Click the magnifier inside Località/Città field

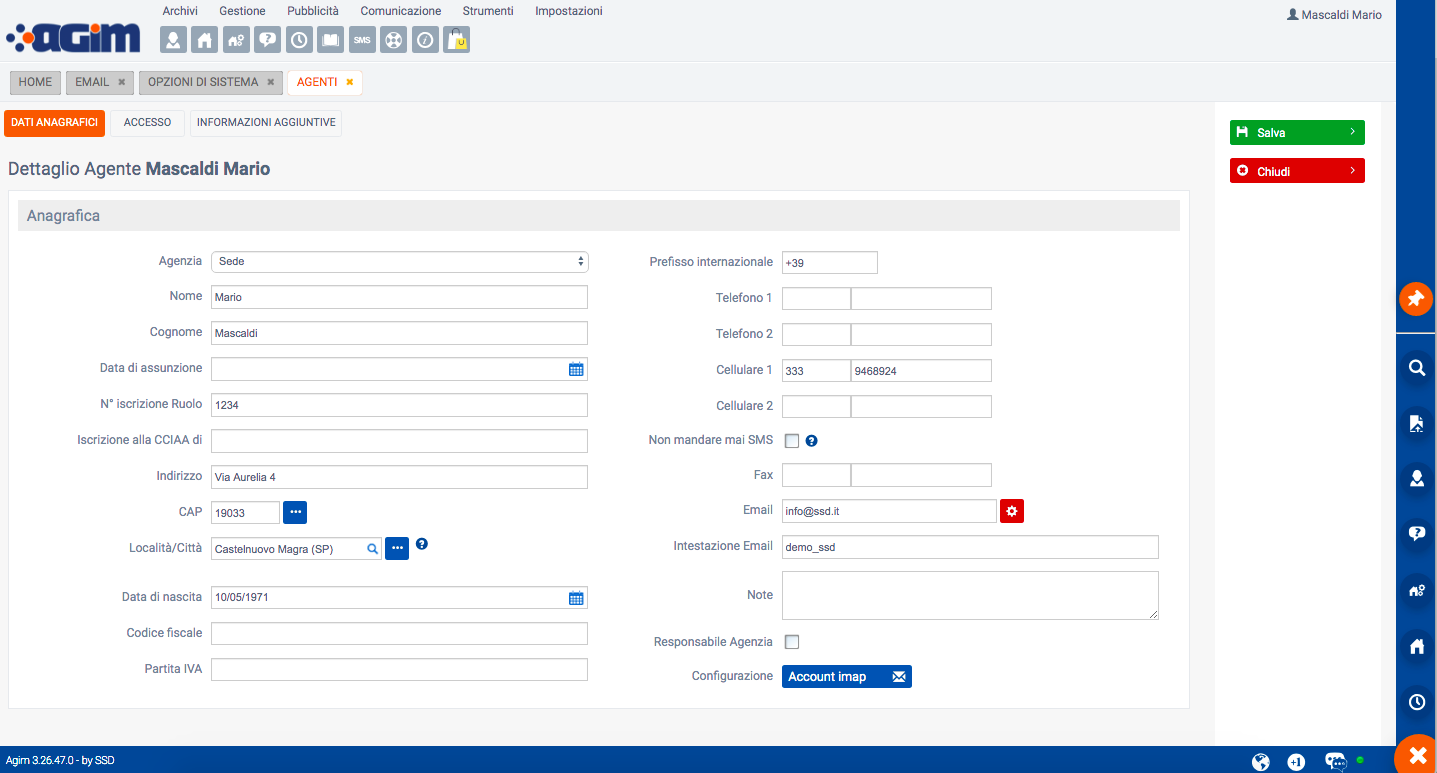tap(372, 549)
